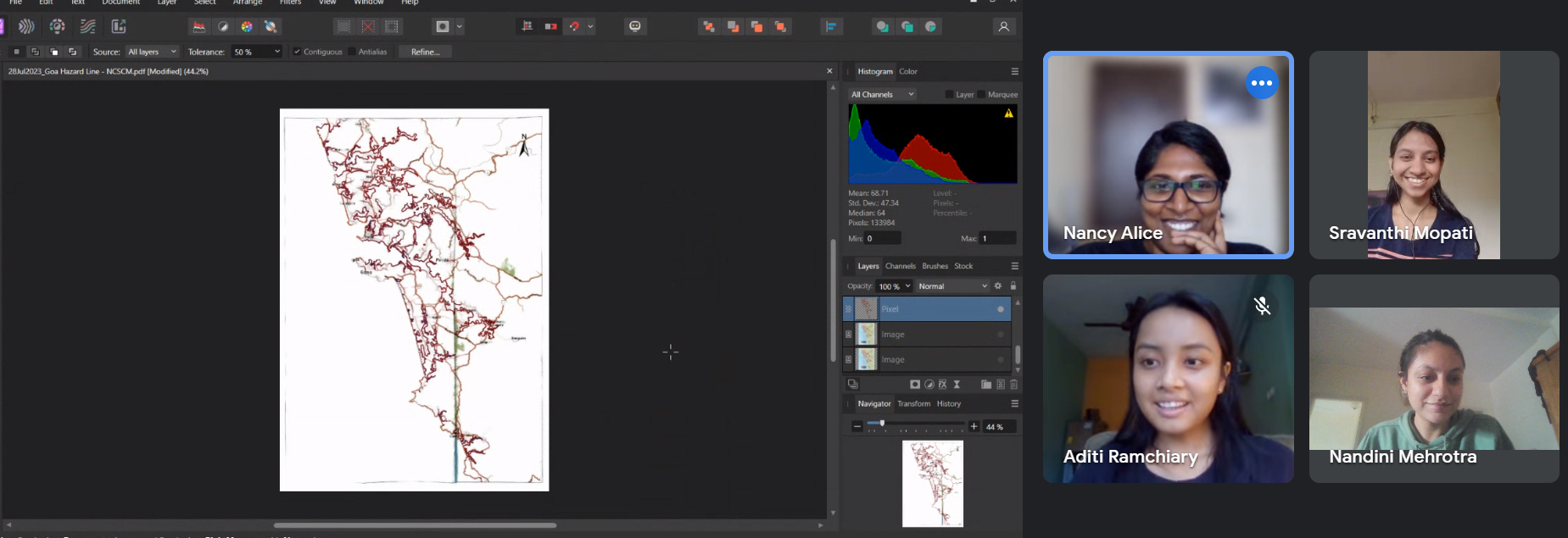Select Insert Behind the Selection icon

(882, 27)
